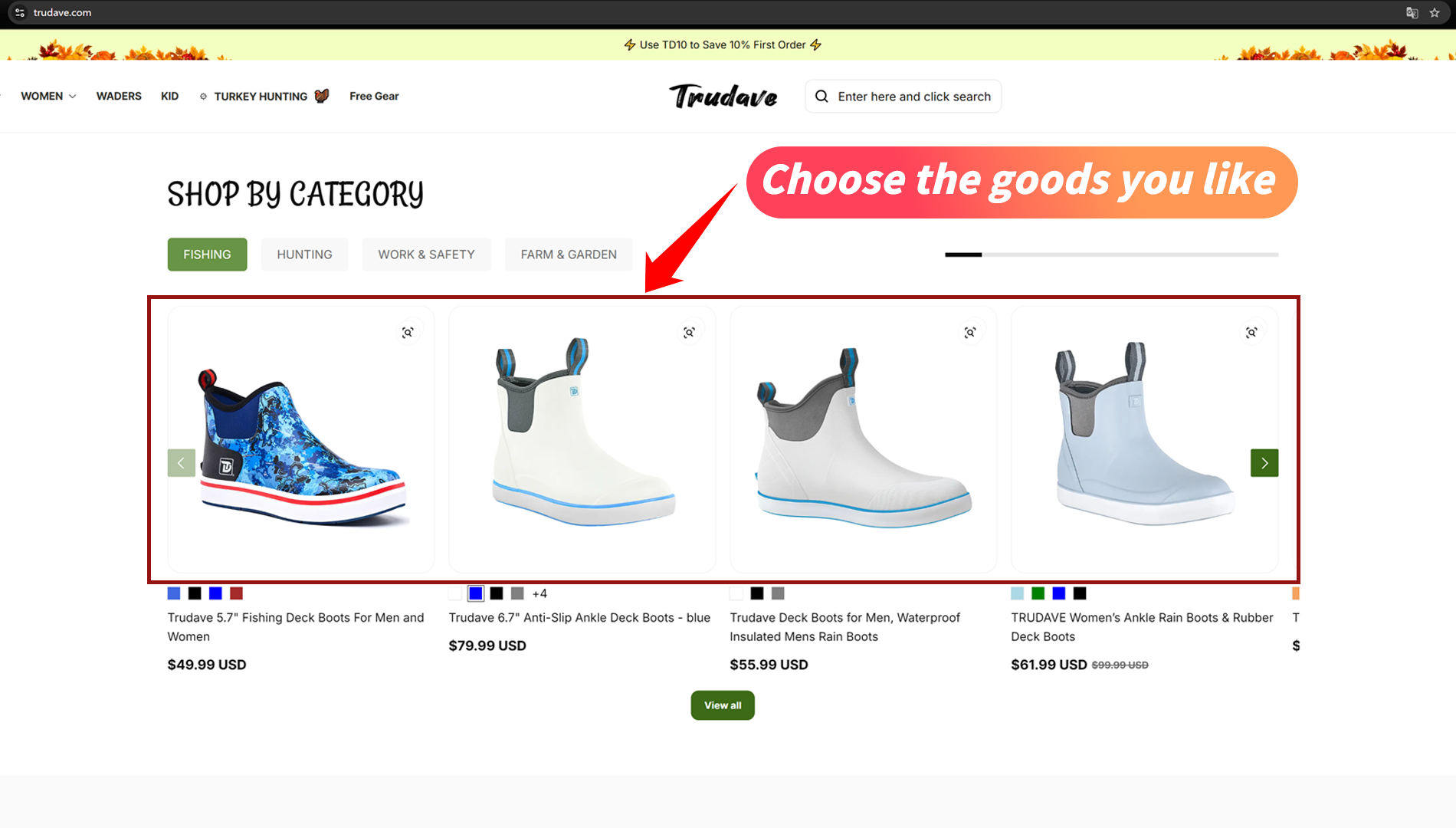Pick the red swatch on 5.7" Fishing Deck Boots

(236, 593)
